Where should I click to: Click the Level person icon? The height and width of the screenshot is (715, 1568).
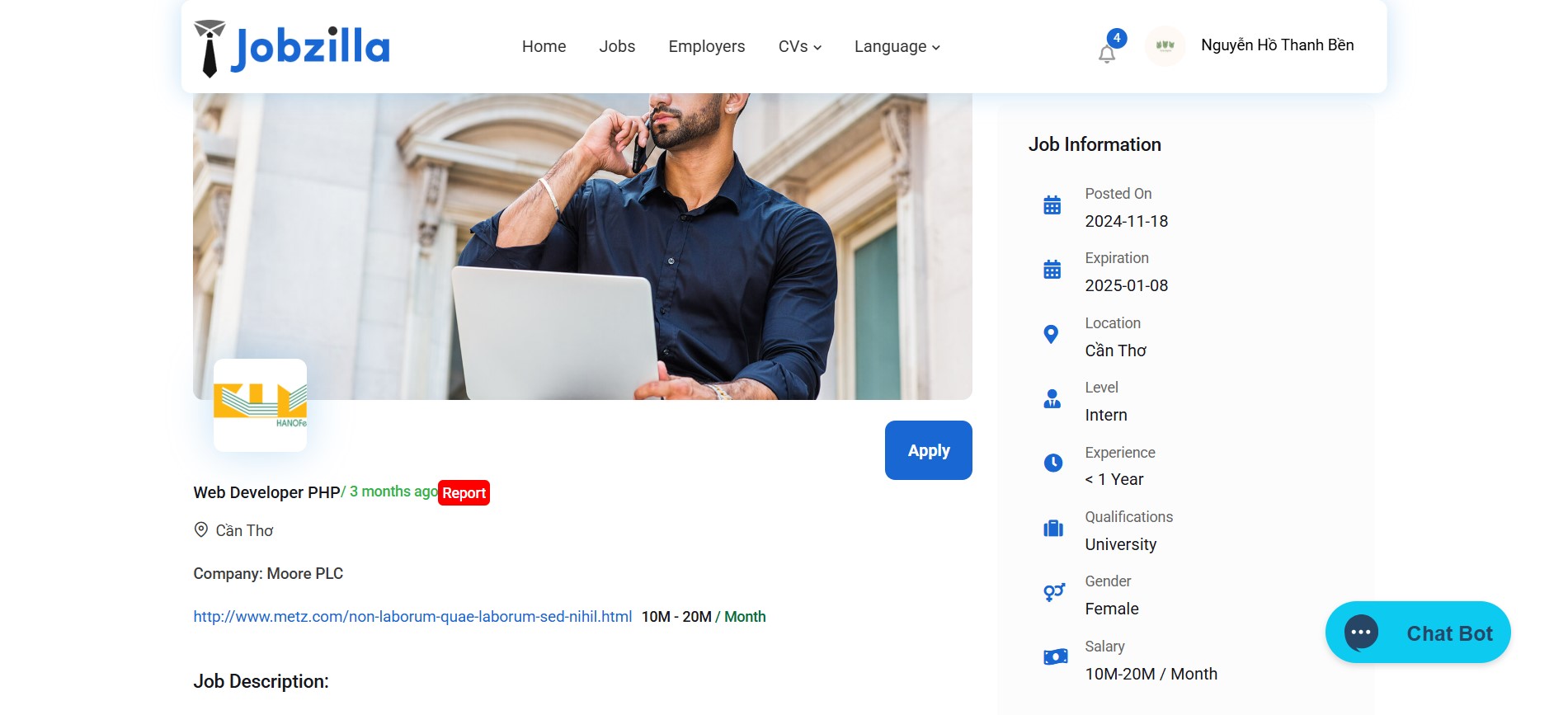(1052, 399)
